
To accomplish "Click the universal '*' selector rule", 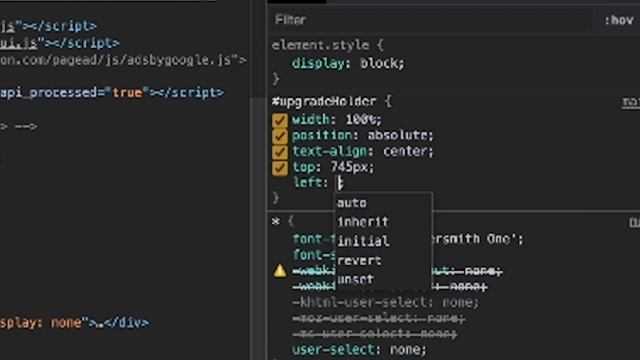I will tap(276, 222).
